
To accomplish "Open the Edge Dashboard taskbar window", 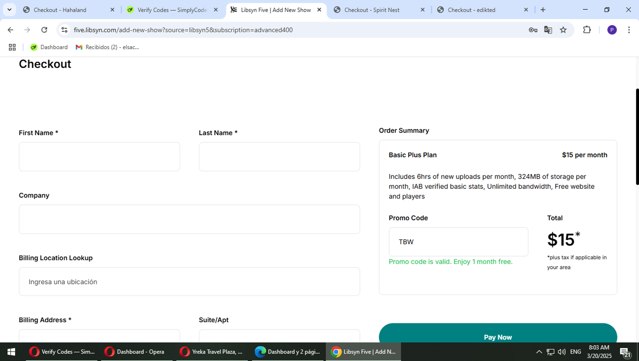I will (287, 352).
